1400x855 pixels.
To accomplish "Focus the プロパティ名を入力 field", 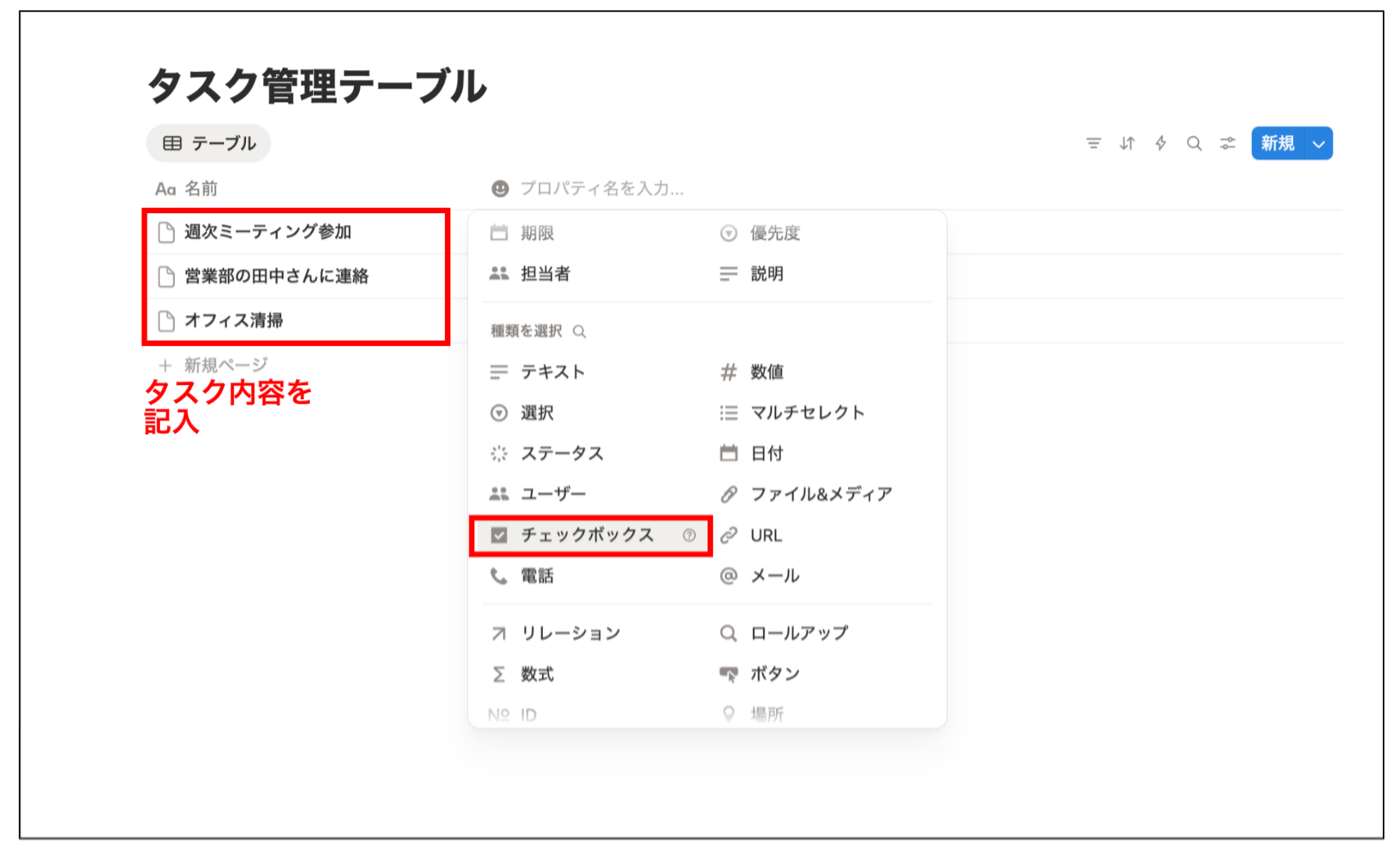I will pos(601,188).
